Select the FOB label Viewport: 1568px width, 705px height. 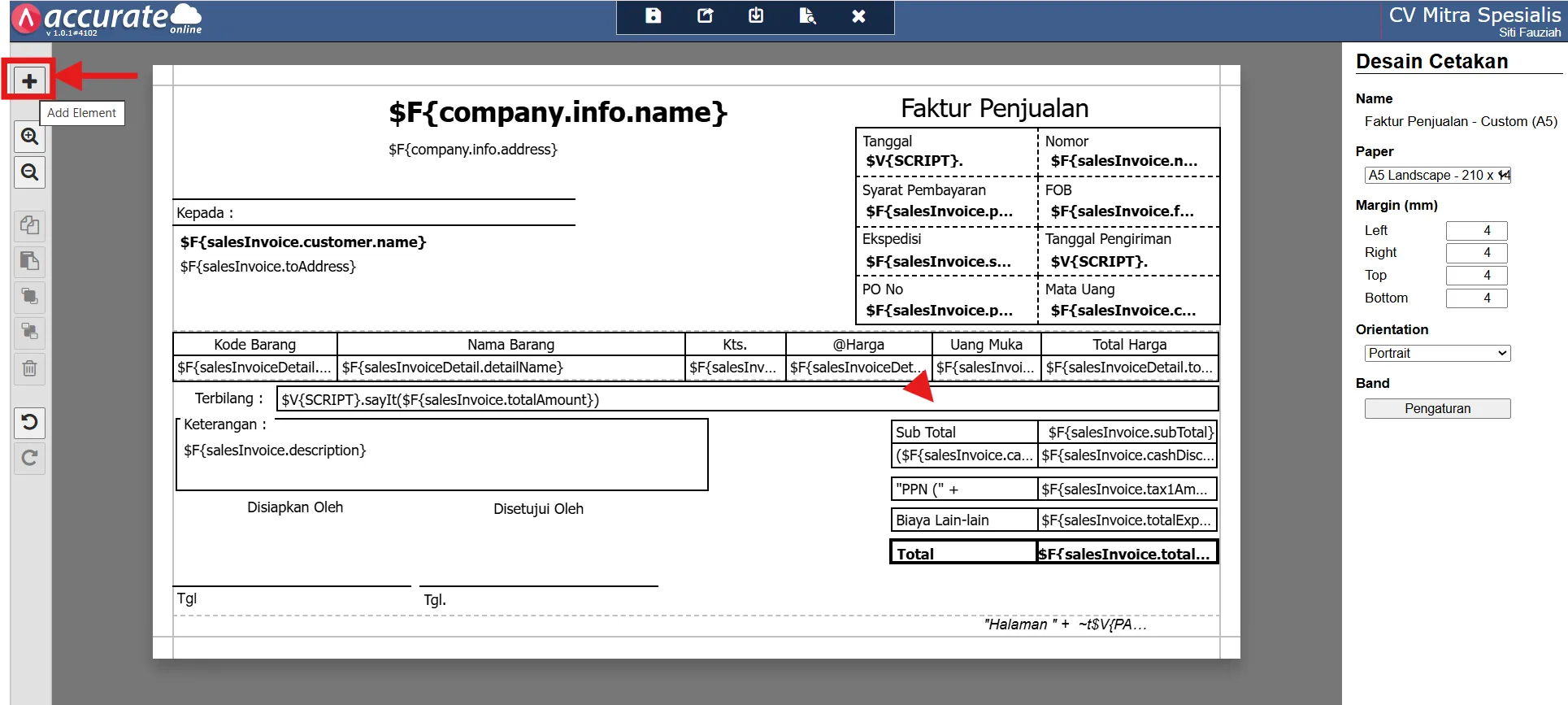click(1058, 190)
